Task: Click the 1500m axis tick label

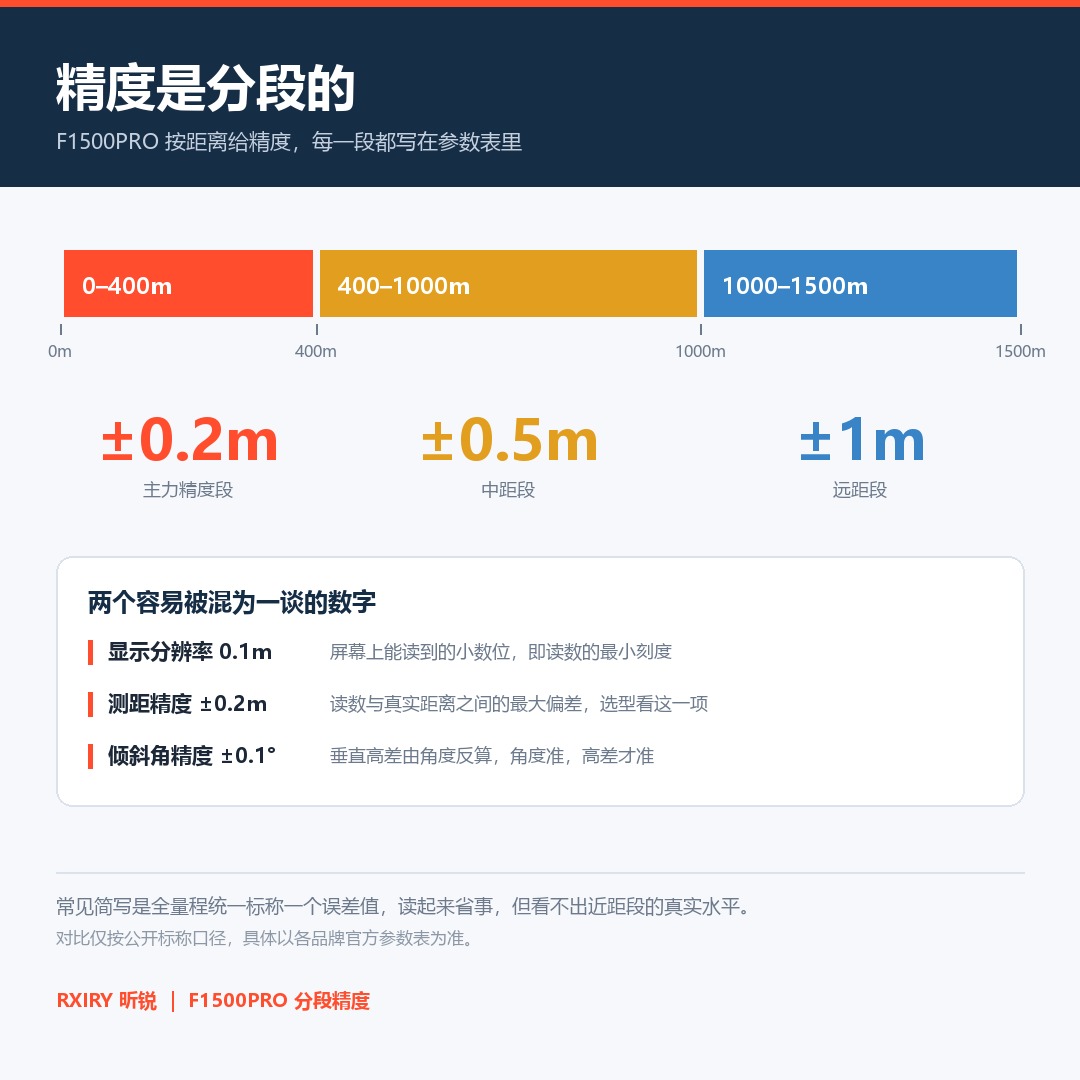Action: coord(1020,351)
